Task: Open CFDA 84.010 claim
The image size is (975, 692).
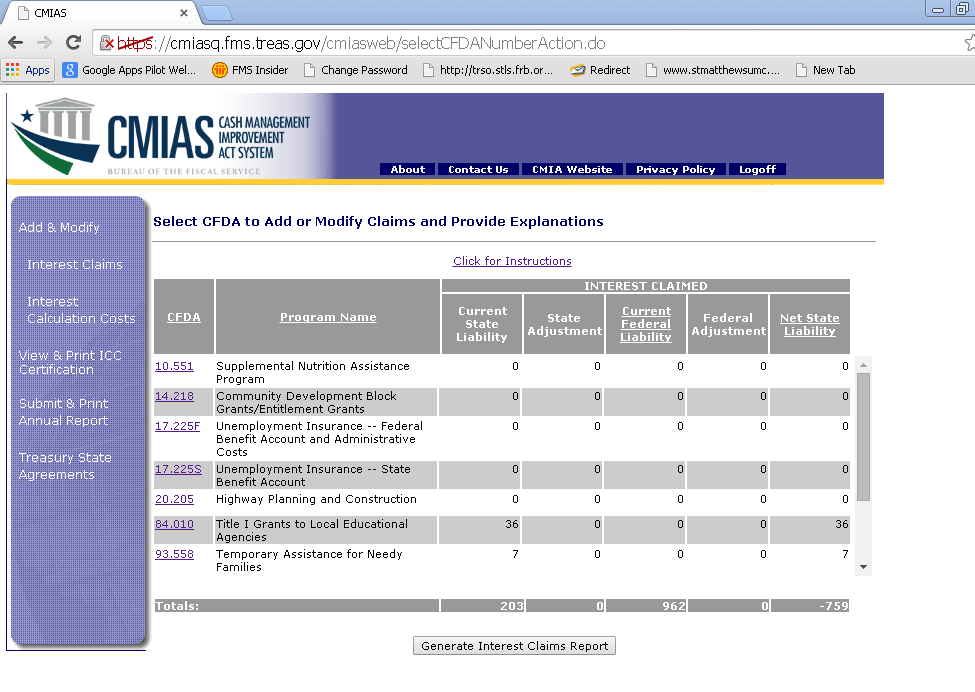Action: [x=174, y=524]
